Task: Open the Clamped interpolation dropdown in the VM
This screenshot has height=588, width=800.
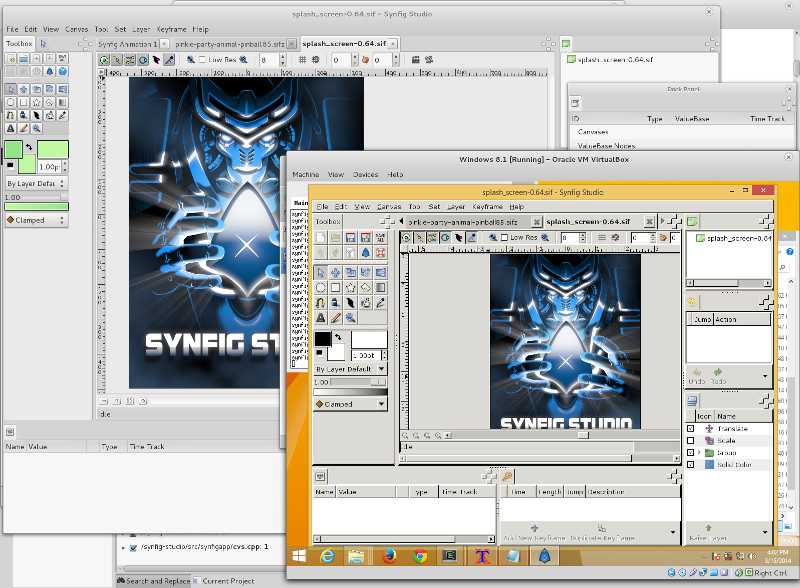Action: [350, 404]
